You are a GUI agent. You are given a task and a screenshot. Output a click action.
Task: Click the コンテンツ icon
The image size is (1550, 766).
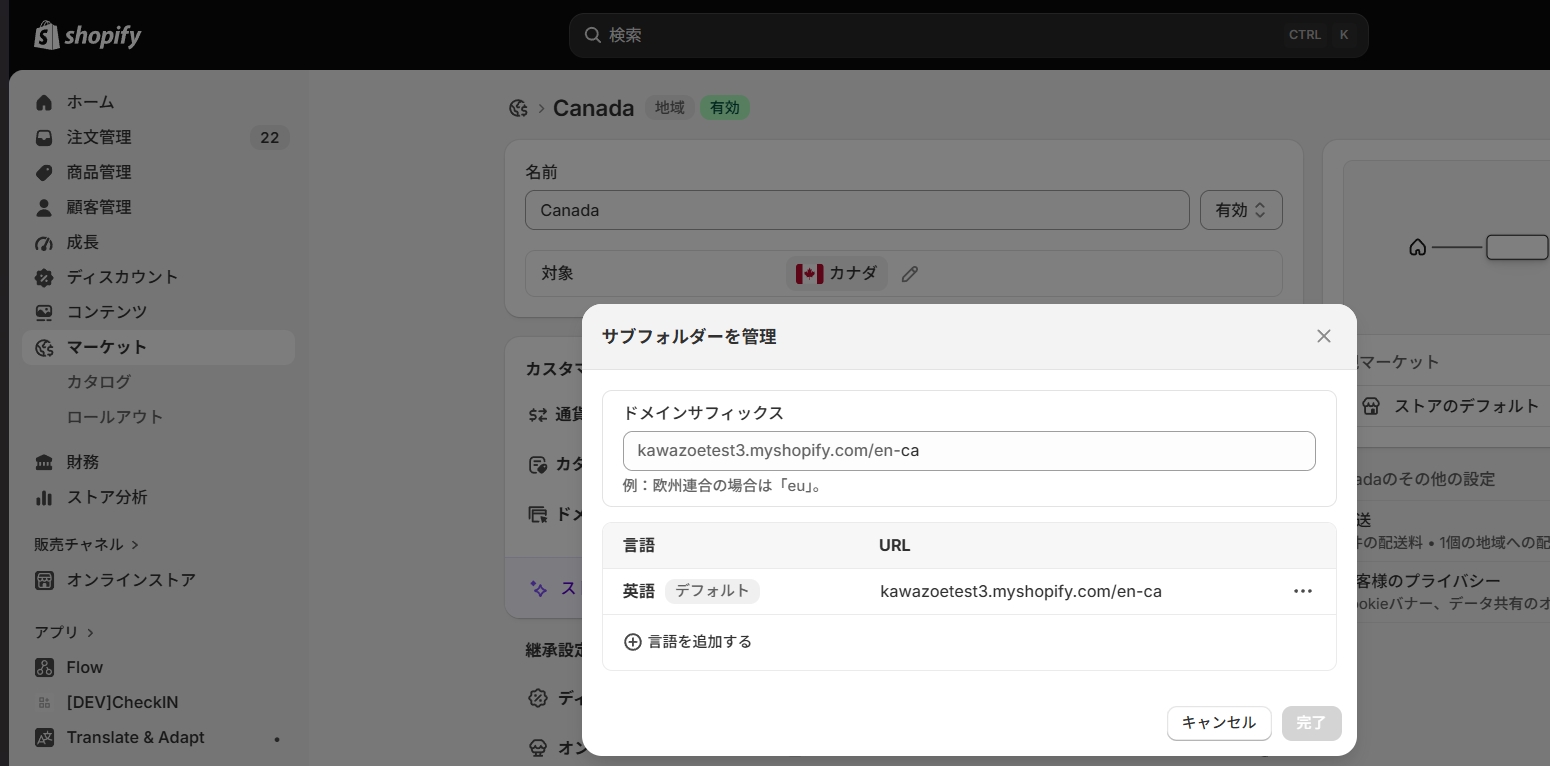(x=44, y=312)
